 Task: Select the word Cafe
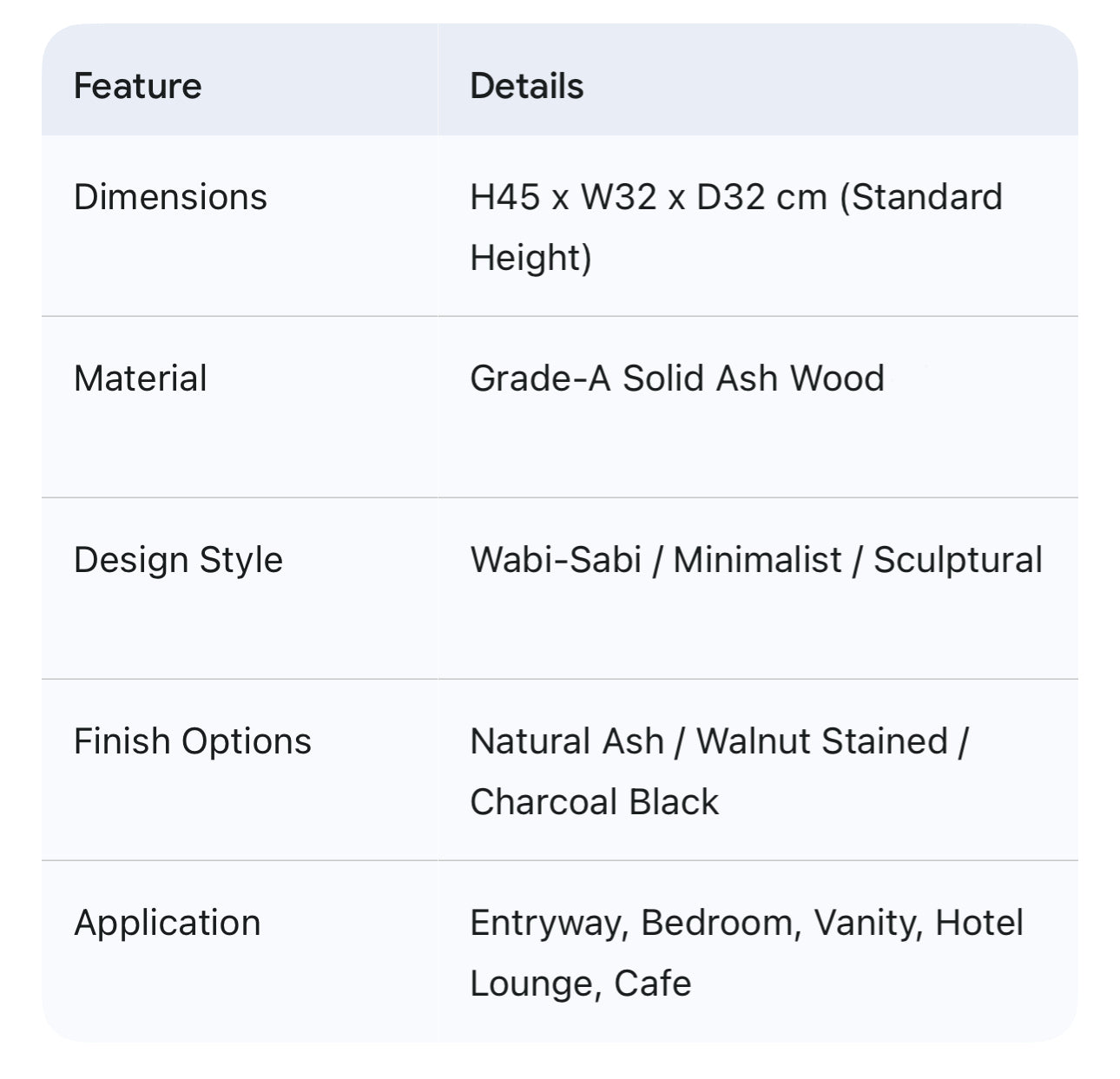(652, 984)
